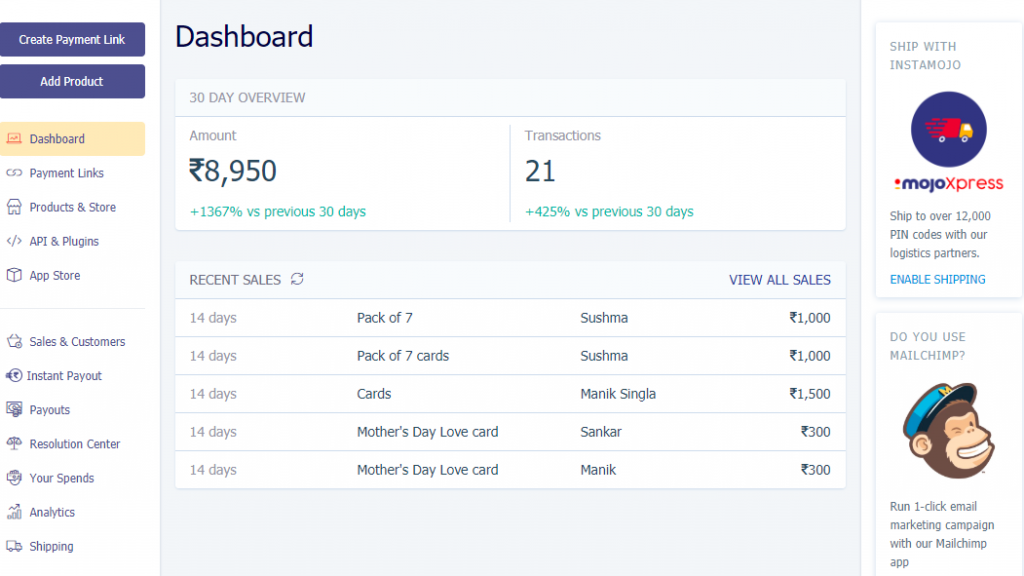Click the Sales & Customers basket icon
The image size is (1024, 576).
[14, 342]
